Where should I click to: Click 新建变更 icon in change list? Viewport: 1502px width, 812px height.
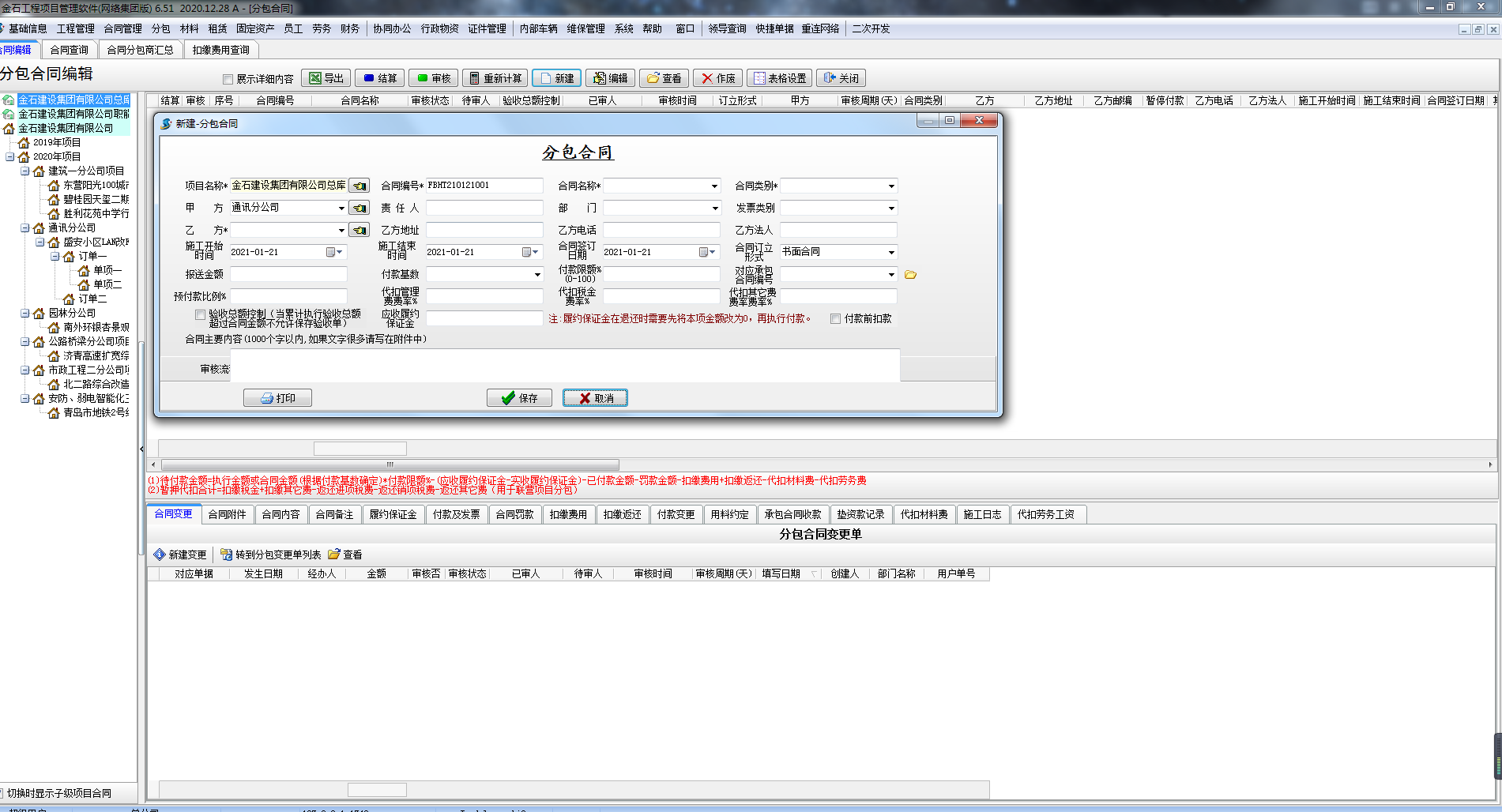pyautogui.click(x=160, y=554)
